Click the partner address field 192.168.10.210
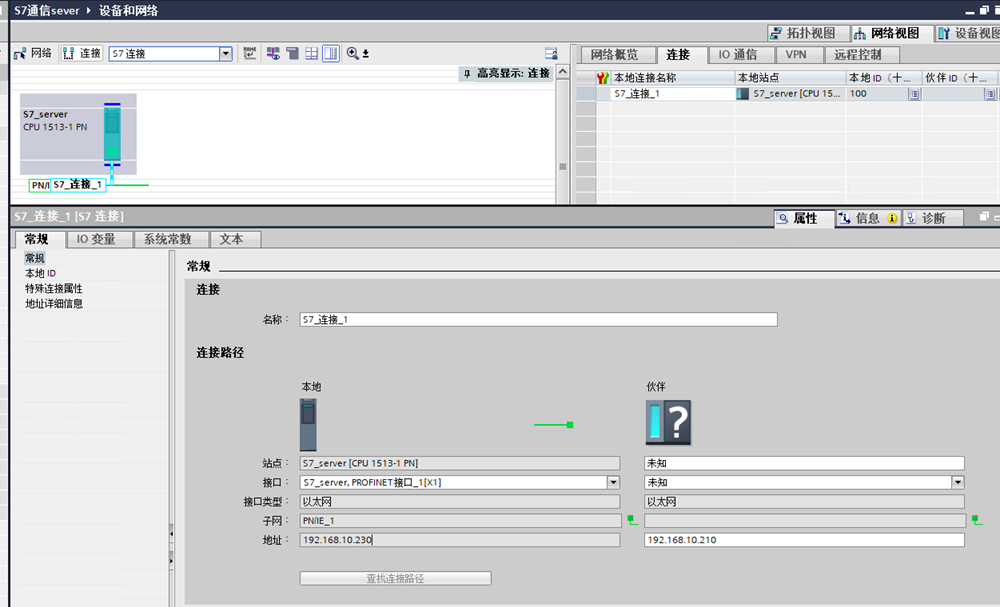Viewport: 1000px width, 607px height. pos(804,540)
